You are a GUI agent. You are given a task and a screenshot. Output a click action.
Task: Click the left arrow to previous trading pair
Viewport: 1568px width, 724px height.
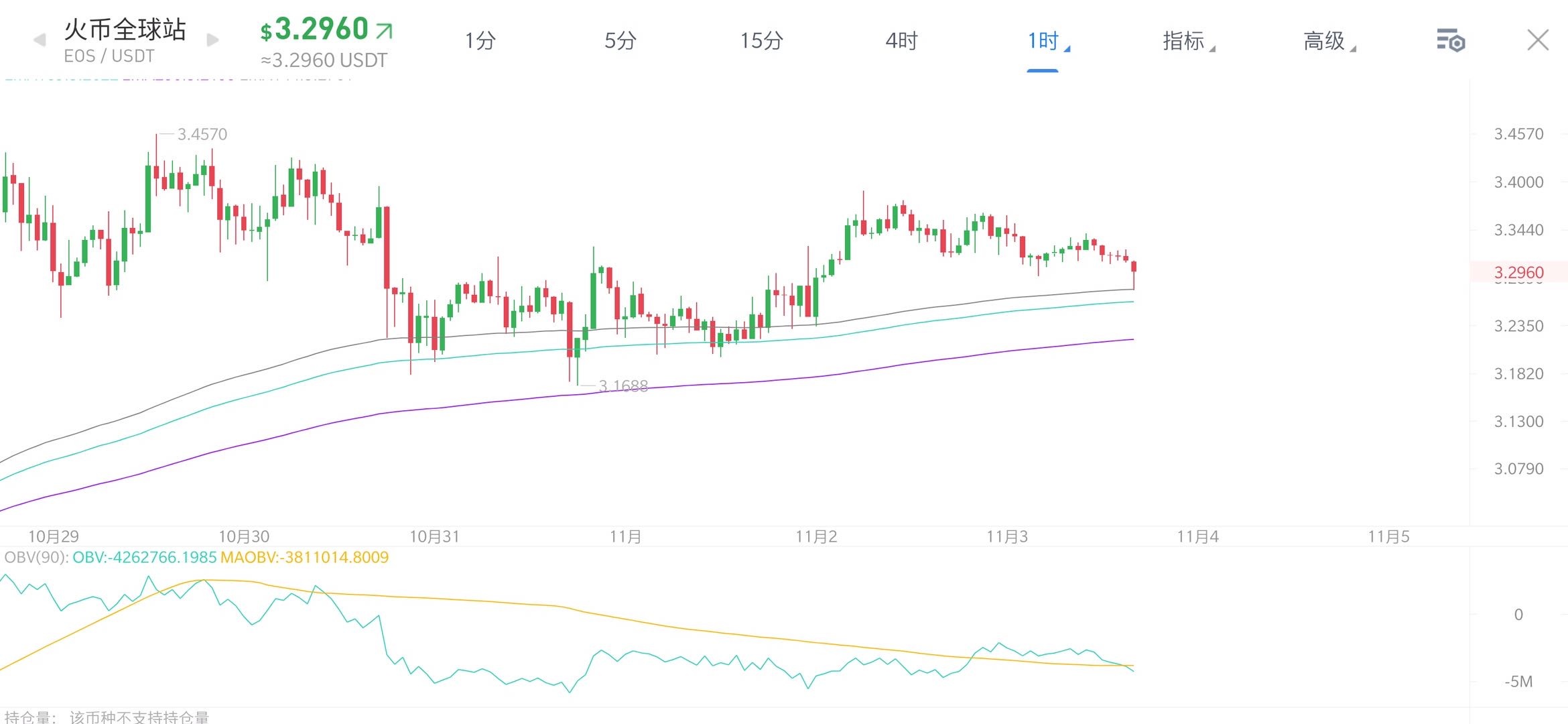(x=40, y=40)
